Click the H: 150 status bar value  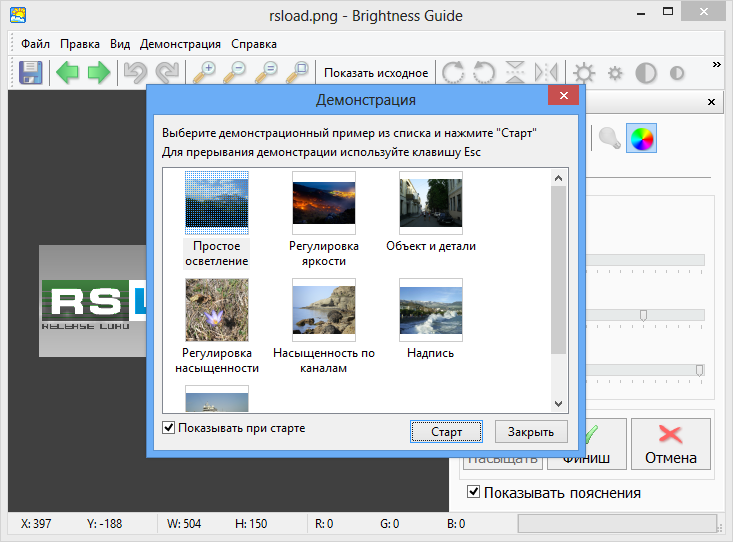pyautogui.click(x=251, y=524)
